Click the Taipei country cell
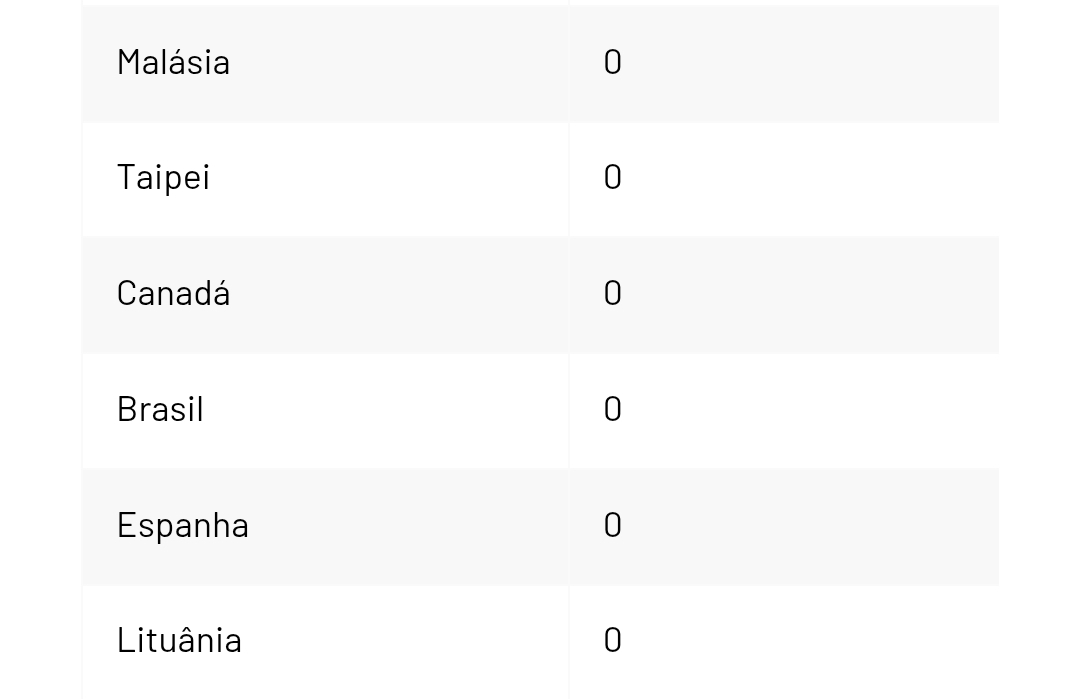Viewport: 1080px width, 699px height. (164, 177)
